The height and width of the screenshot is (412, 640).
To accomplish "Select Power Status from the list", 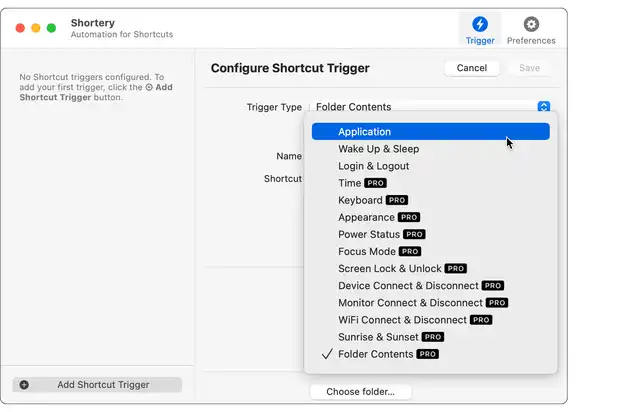I will click(x=369, y=234).
